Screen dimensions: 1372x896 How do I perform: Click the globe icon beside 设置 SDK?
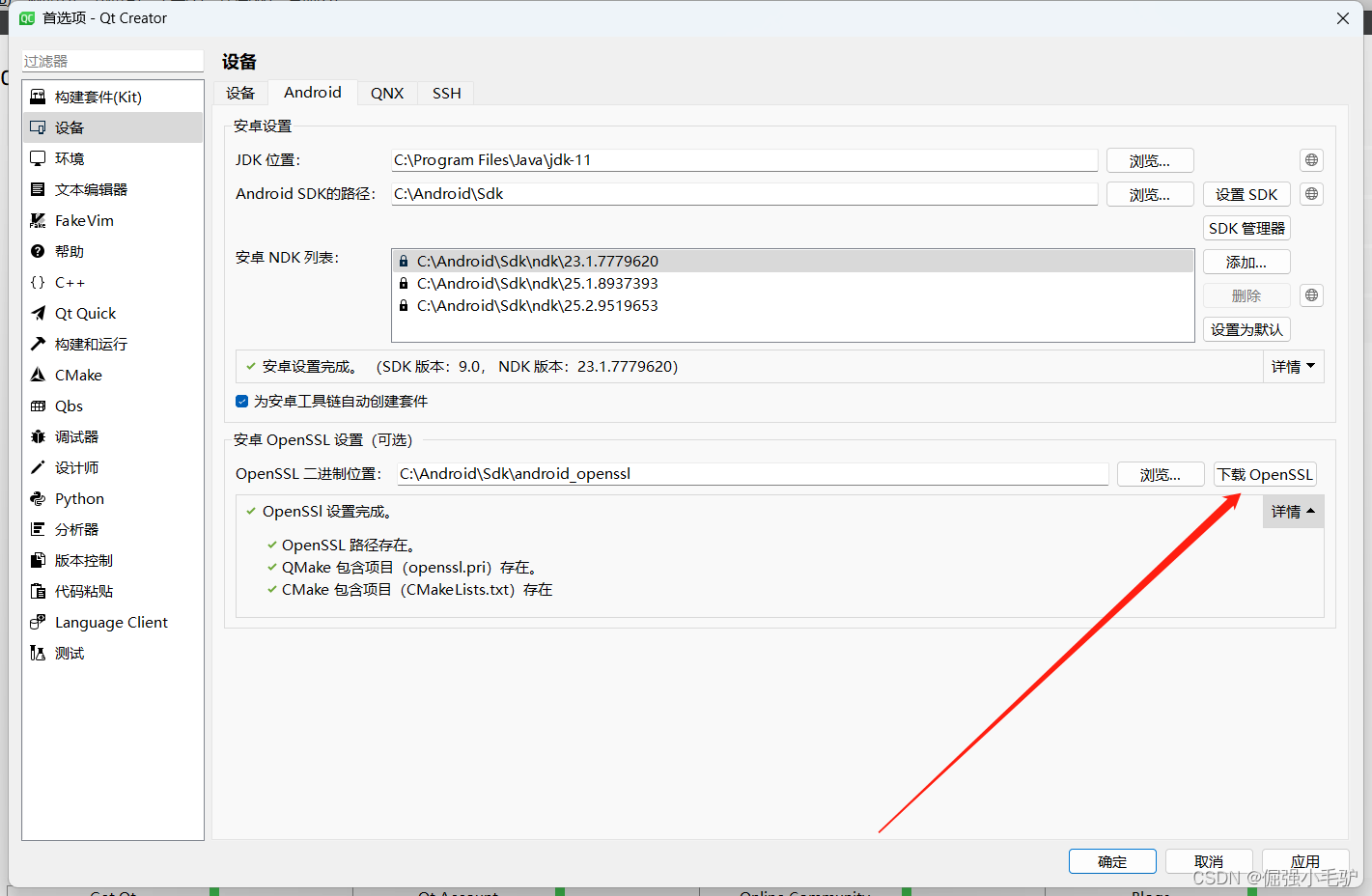click(x=1311, y=194)
